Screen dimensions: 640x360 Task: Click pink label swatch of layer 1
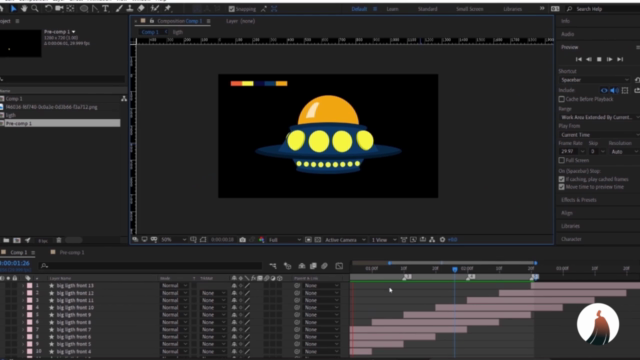(29, 286)
